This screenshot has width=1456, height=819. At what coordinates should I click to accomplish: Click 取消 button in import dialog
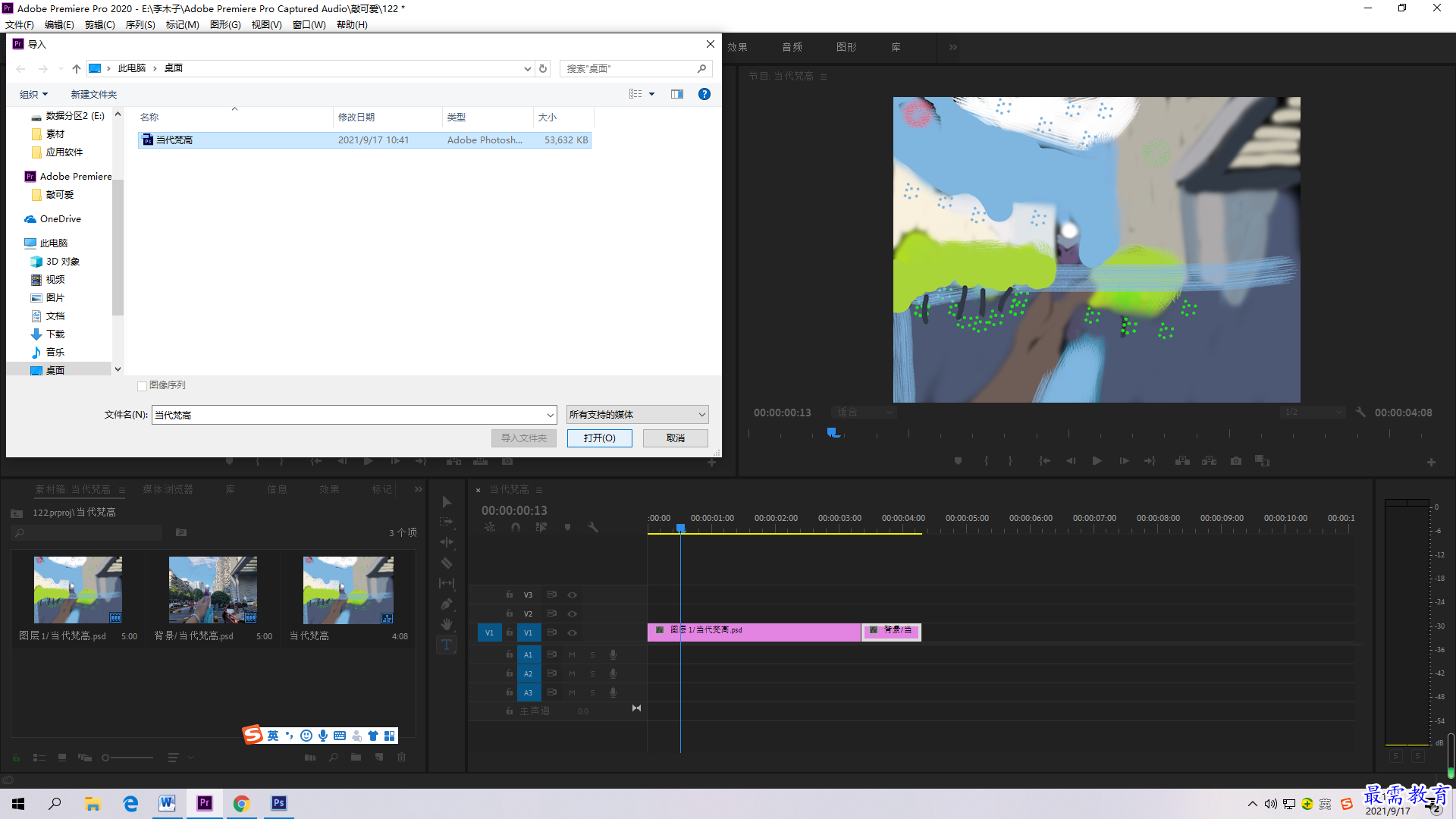(676, 438)
